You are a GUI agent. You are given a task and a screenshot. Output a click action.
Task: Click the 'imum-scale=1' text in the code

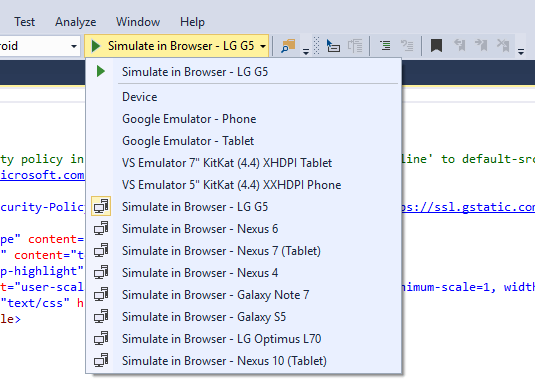point(448,287)
